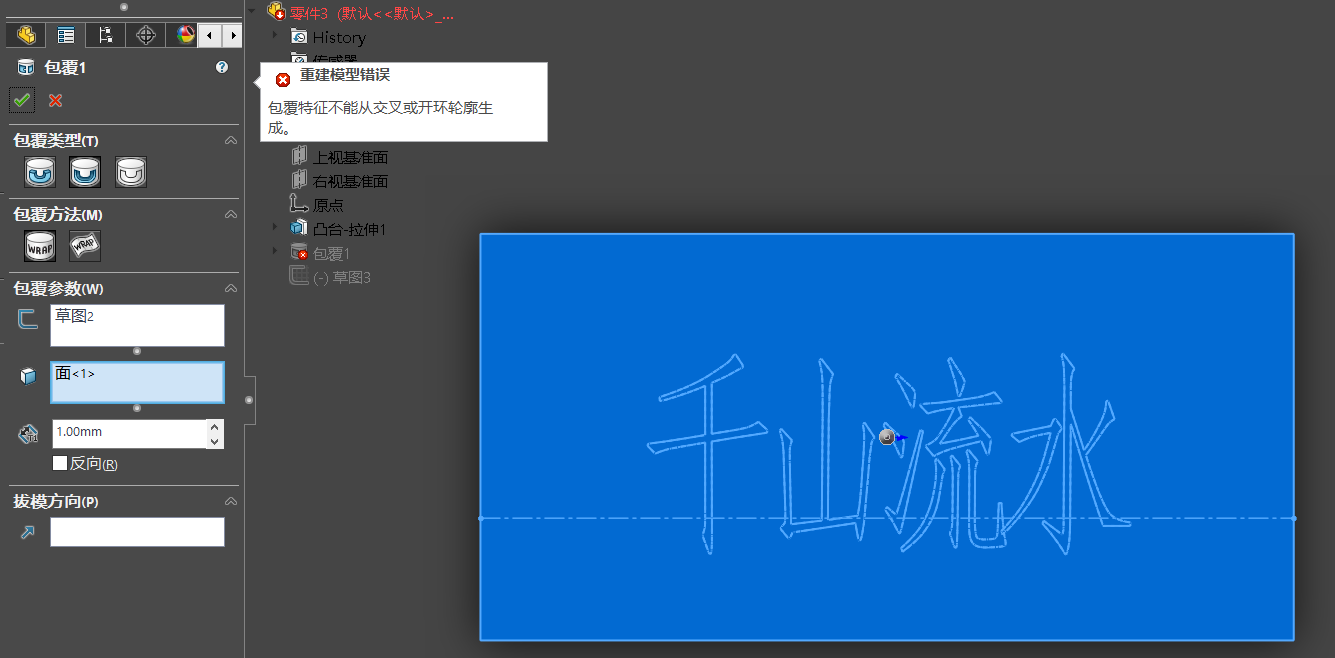Screen dimensions: 1335x658
Task: Collapse the 拔模方向(P) section
Action: click(x=231, y=501)
